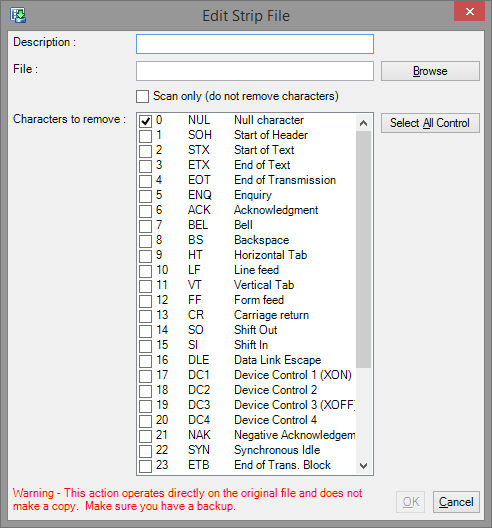Close the Edit Strip File dialog
This screenshot has height=528, width=492.
point(469,12)
